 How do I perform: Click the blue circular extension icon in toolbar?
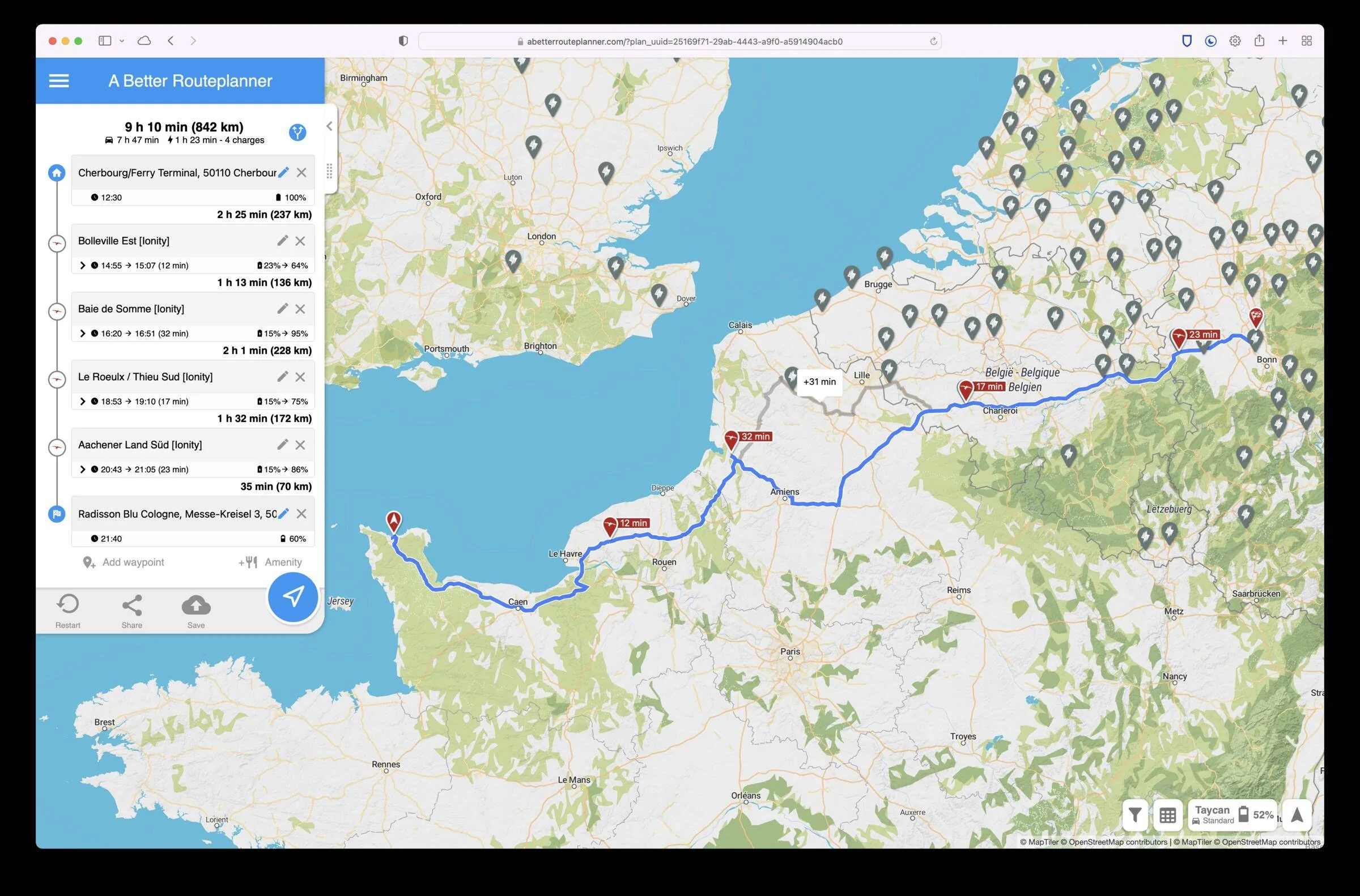click(x=1210, y=41)
